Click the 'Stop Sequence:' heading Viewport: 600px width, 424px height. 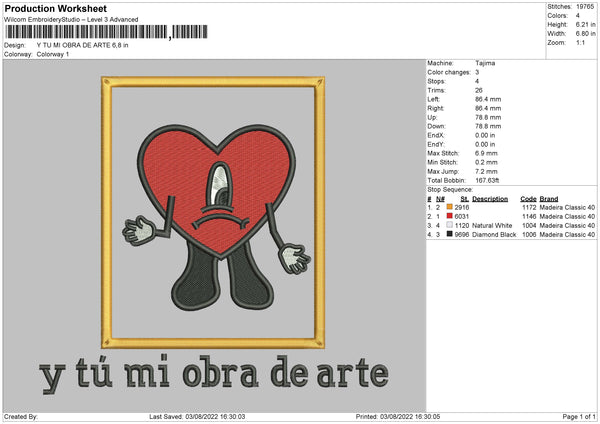[450, 190]
